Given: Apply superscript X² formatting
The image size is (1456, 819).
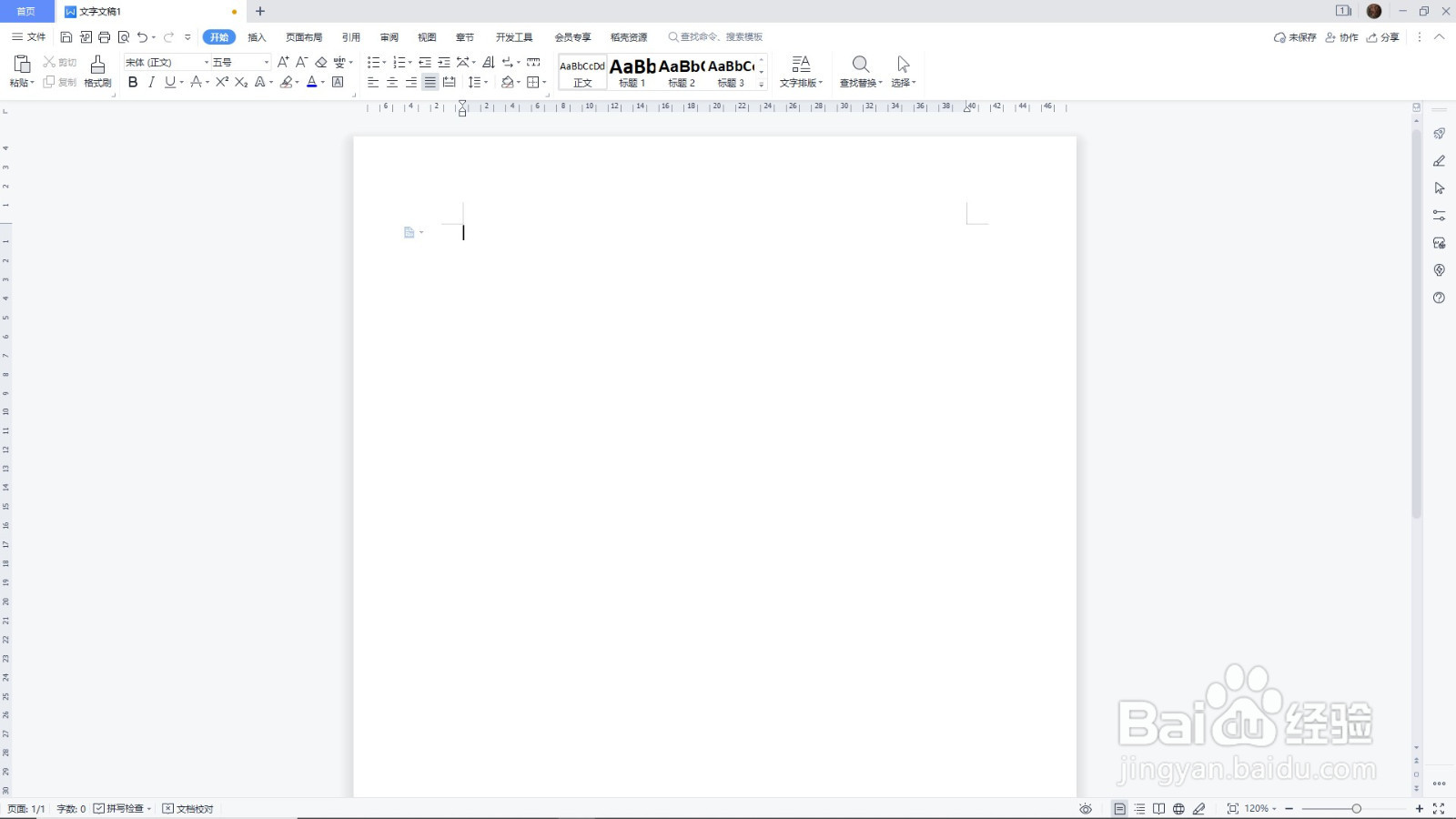Looking at the screenshot, I should point(221,82).
